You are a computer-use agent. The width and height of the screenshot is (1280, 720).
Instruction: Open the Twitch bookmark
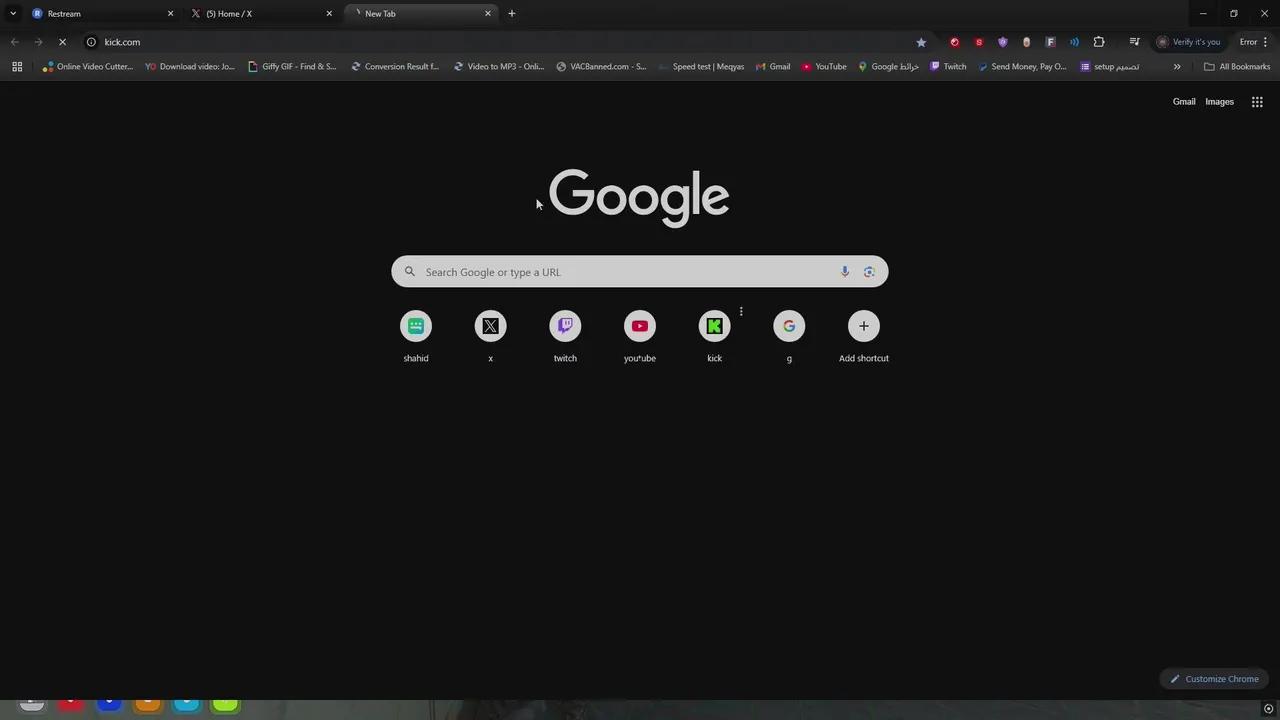click(x=948, y=67)
